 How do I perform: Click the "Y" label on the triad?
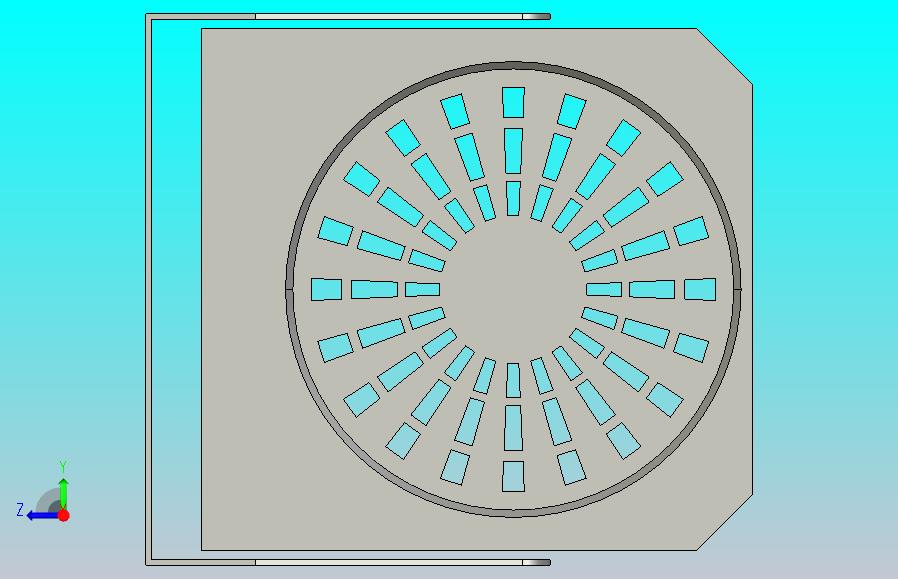point(64,467)
